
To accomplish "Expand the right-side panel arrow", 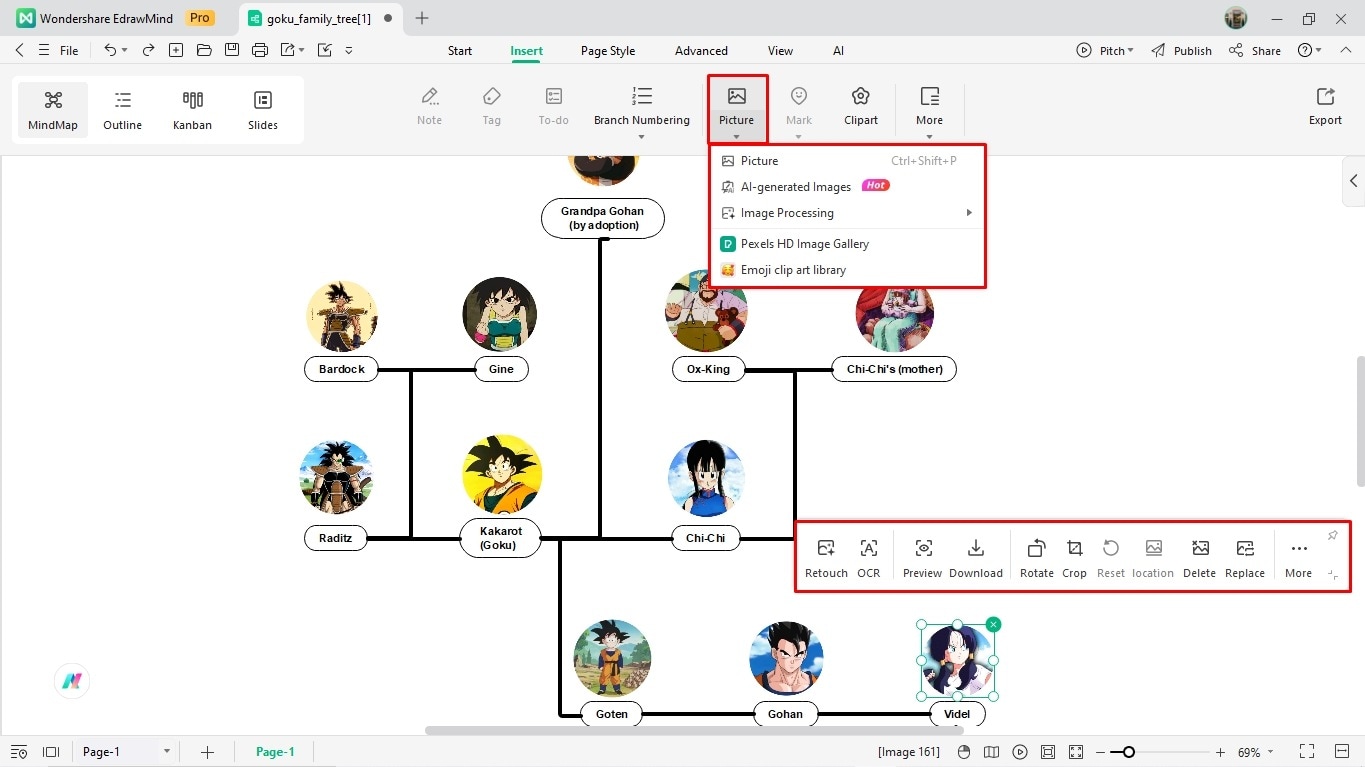I will (x=1353, y=181).
